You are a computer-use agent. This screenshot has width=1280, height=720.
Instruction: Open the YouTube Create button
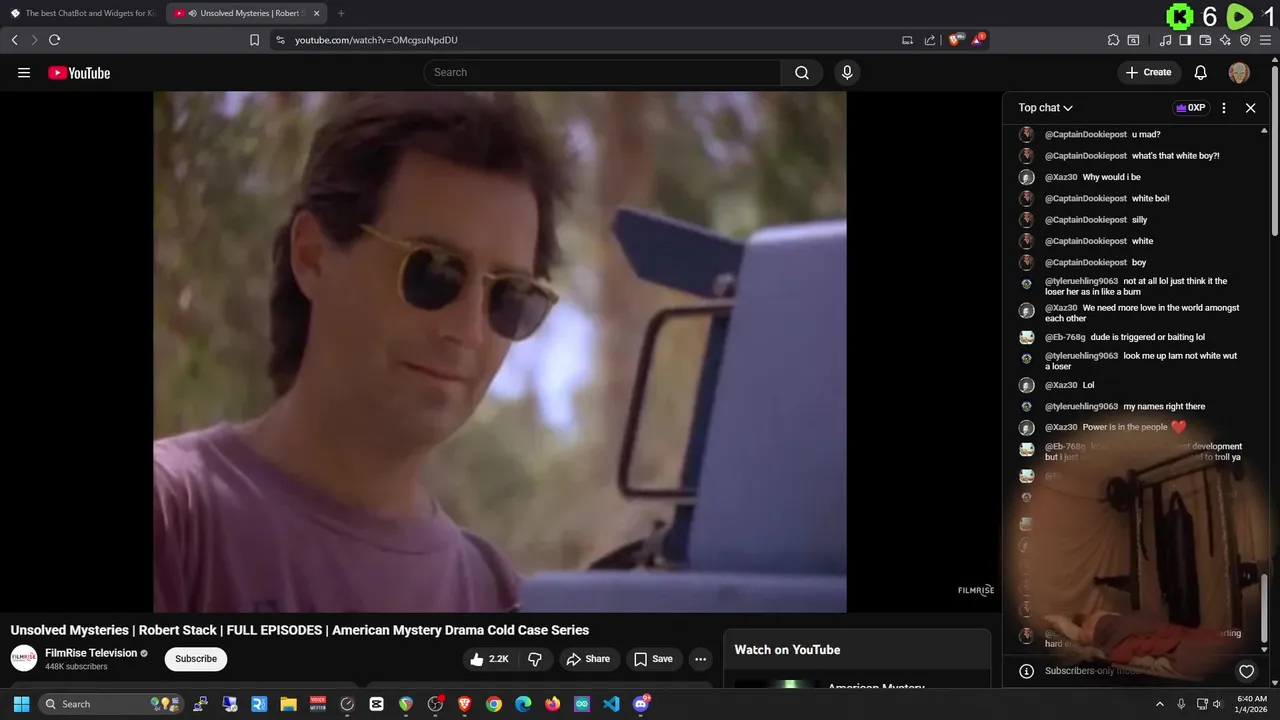1149,72
